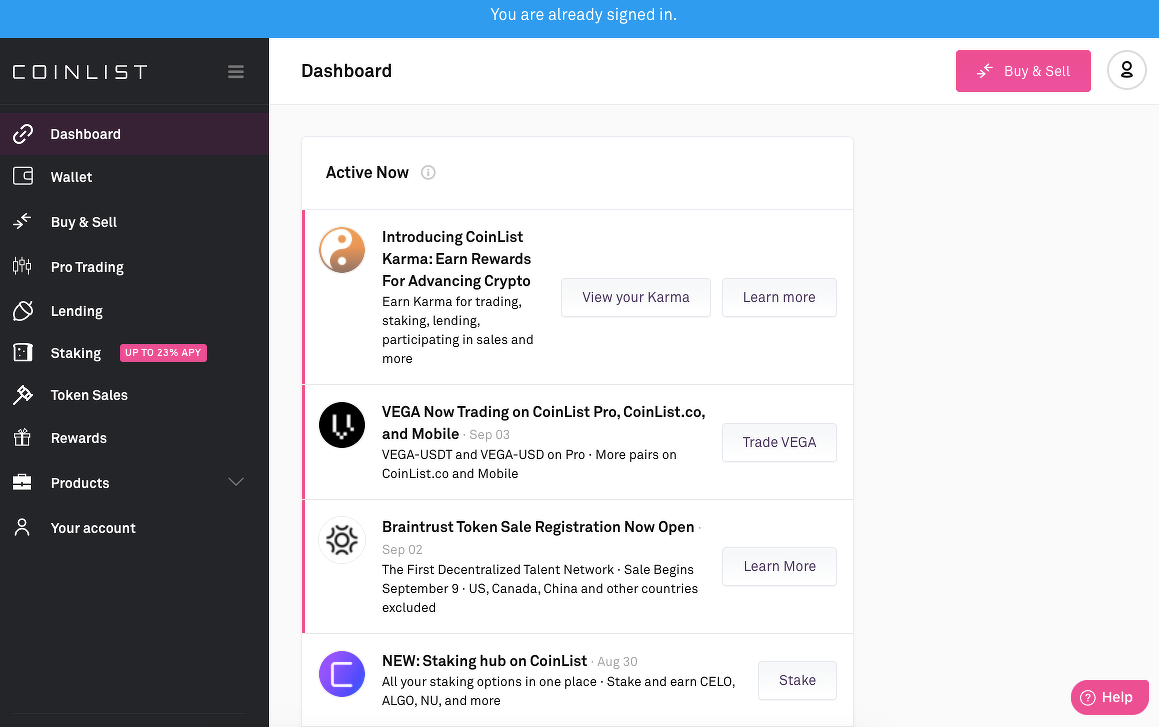Screen dimensions: 1159x727
Task: Open Lending in the sidebar
Action: pos(134,311)
